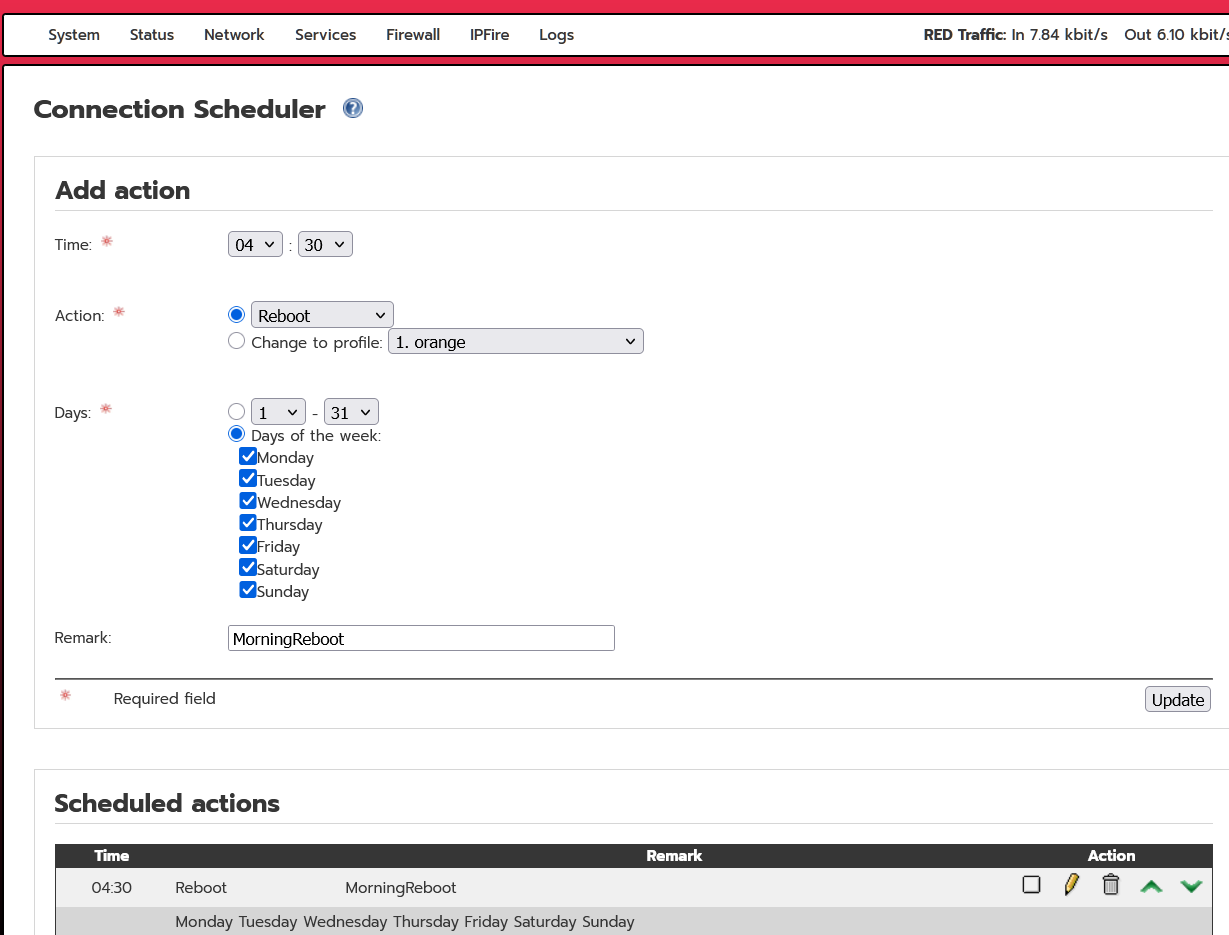The image size is (1229, 935).
Task: Open the Logs menu
Action: tap(556, 35)
